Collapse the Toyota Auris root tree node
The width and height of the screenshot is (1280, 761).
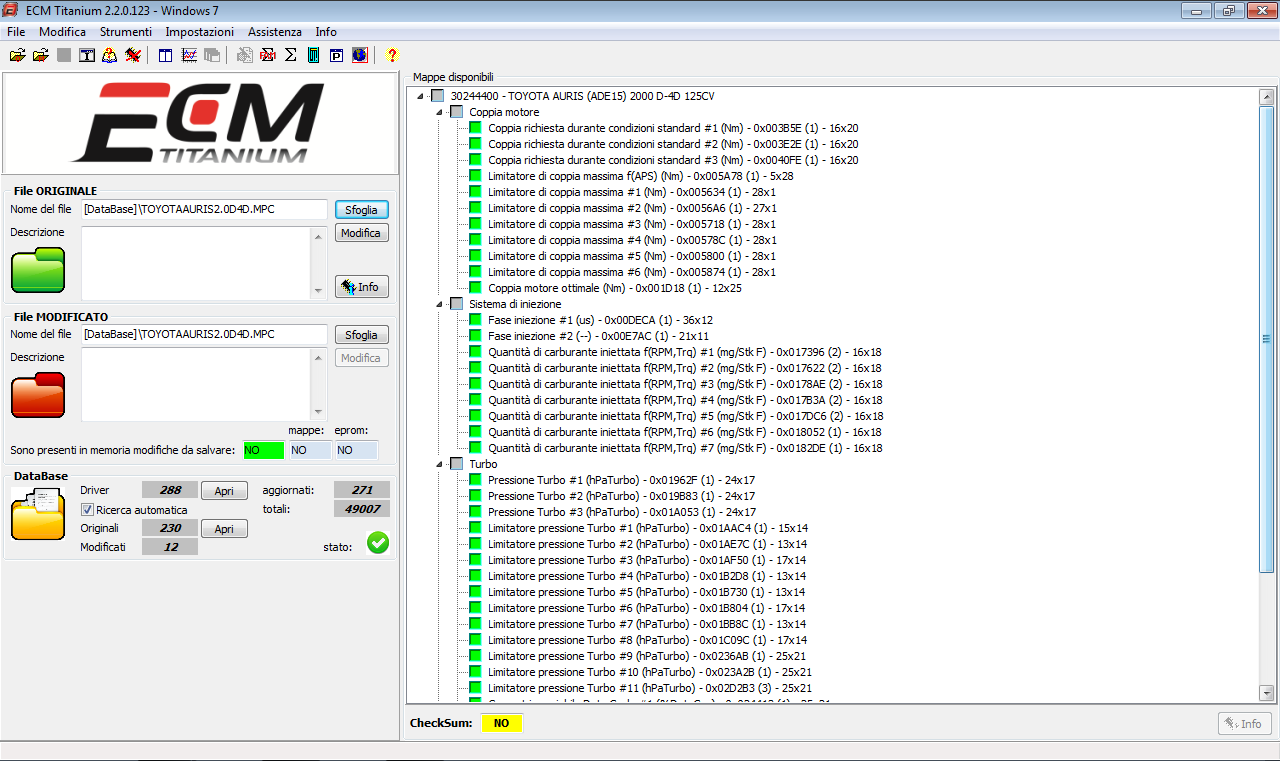[x=420, y=96]
